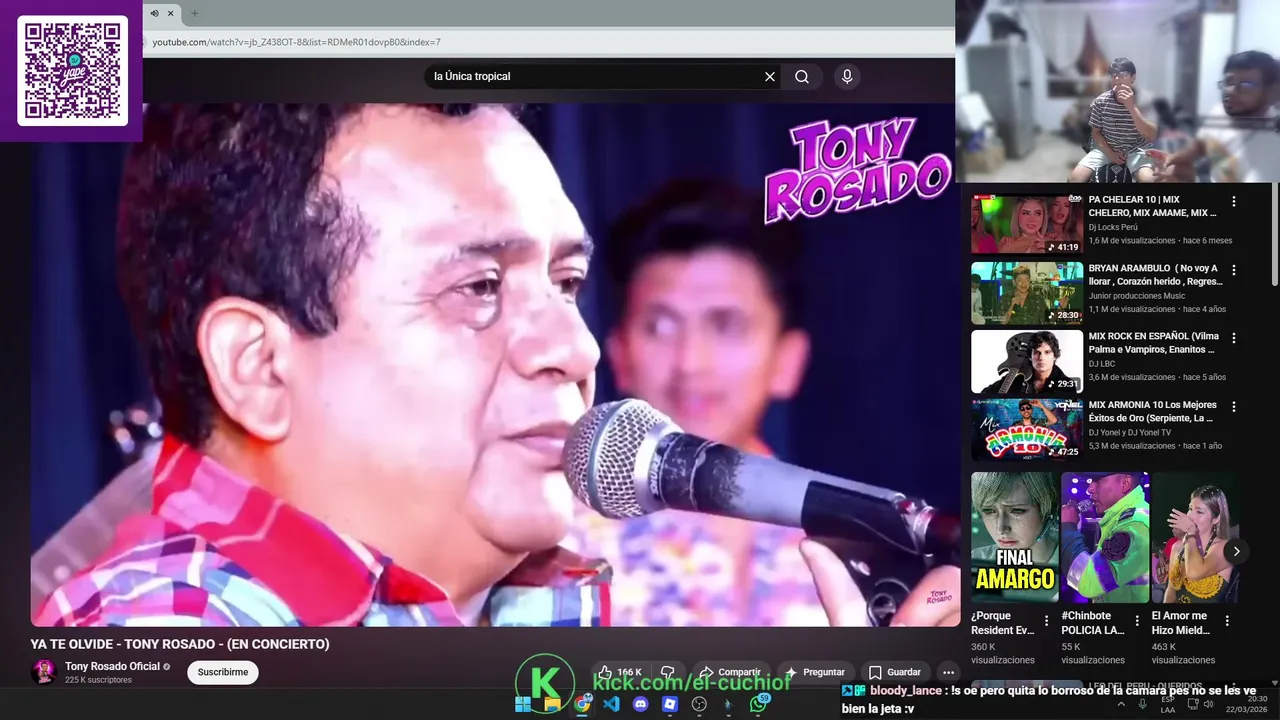This screenshot has height=720, width=1280.
Task: Open volume control in the system tray
Action: [x=1208, y=704]
